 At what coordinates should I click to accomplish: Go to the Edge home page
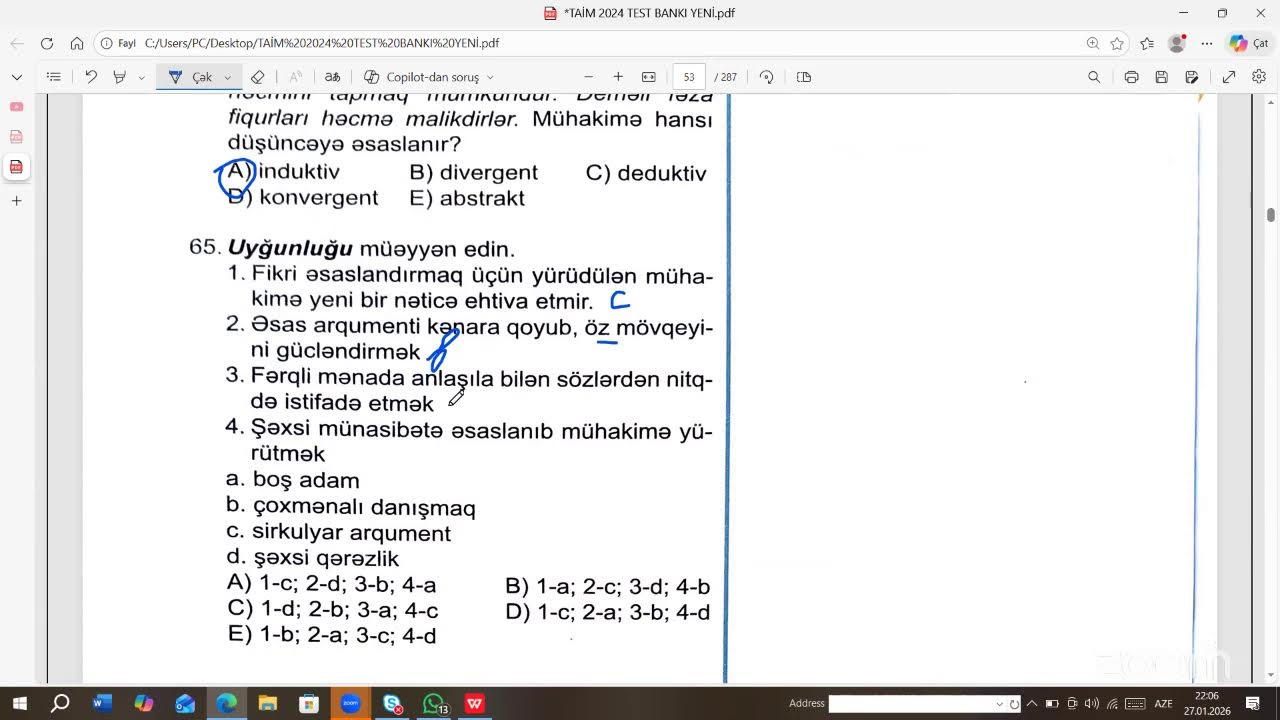77,43
